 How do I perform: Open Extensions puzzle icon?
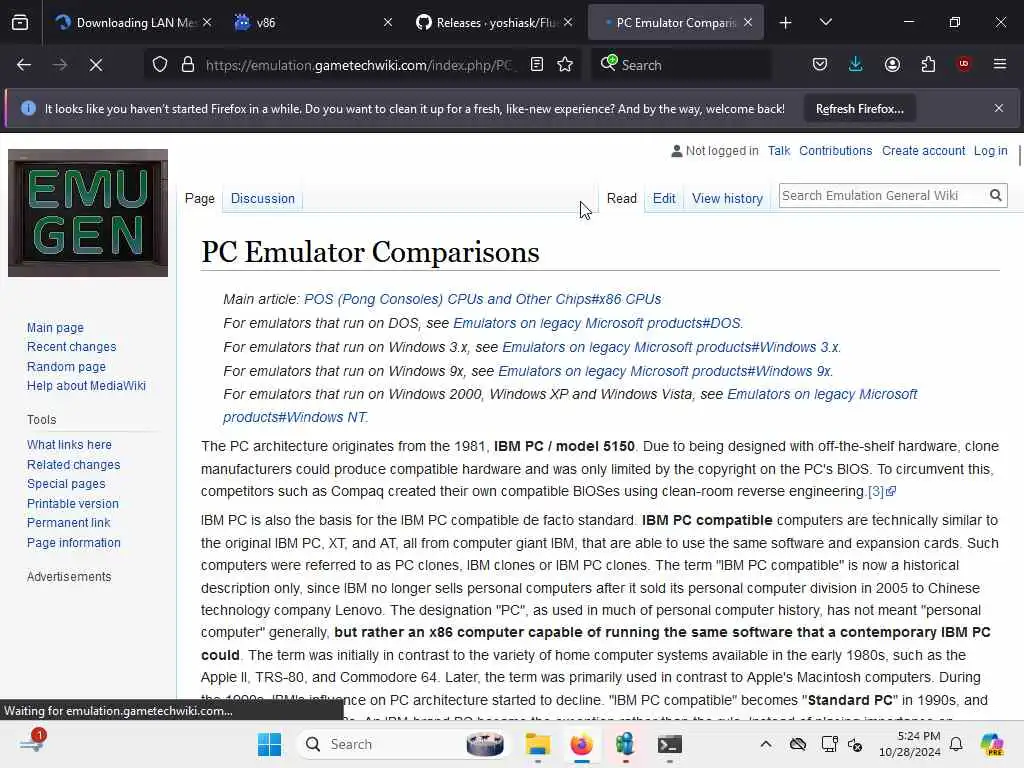click(928, 64)
